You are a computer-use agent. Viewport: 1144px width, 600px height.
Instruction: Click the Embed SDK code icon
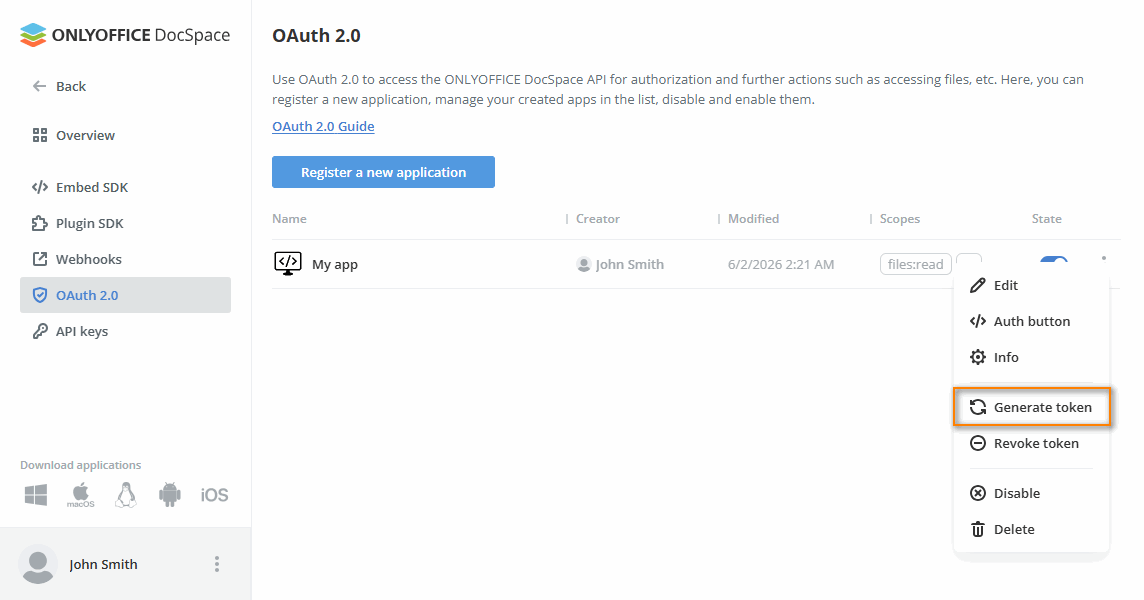[40, 187]
